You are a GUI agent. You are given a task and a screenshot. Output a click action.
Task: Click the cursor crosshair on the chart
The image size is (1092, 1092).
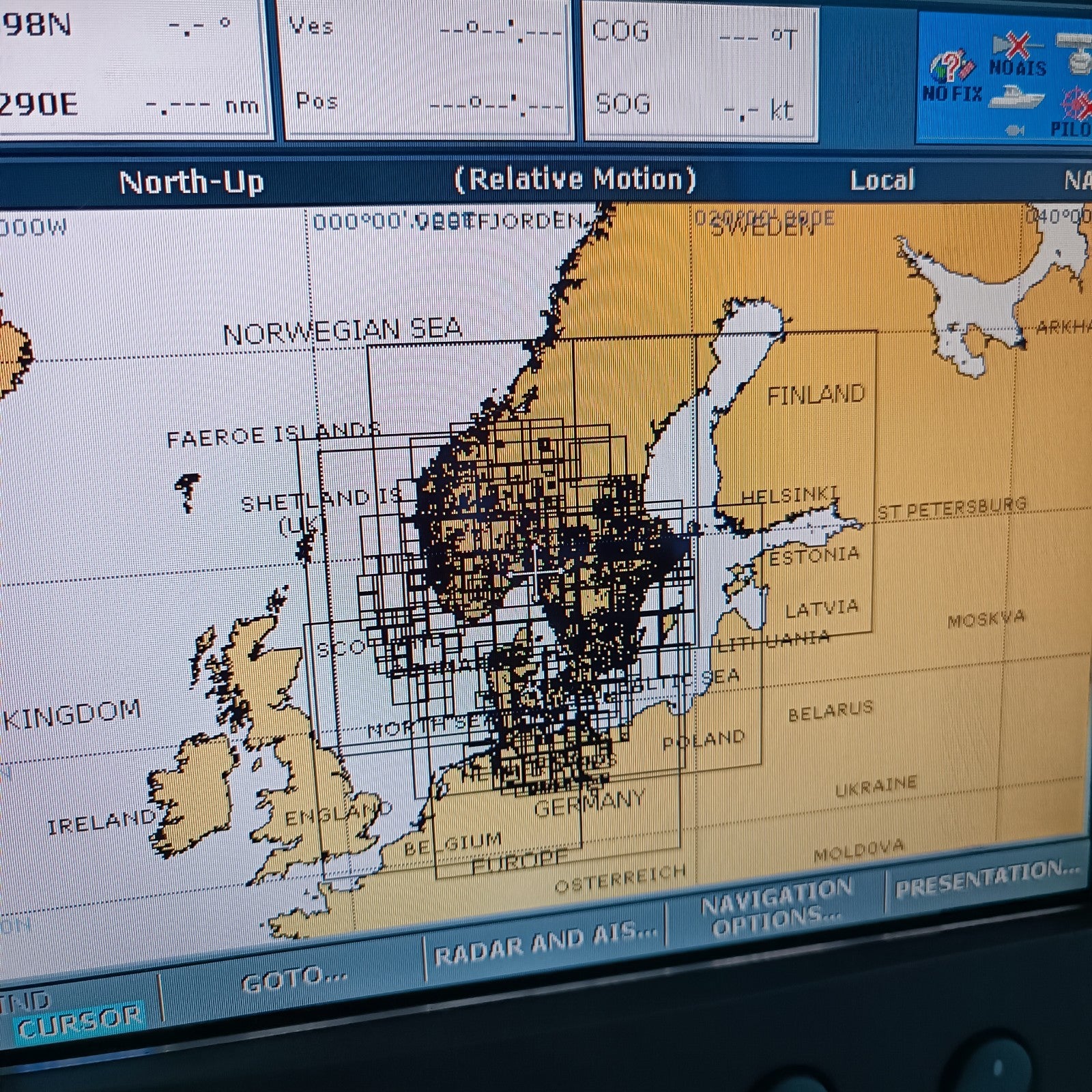click(x=536, y=571)
